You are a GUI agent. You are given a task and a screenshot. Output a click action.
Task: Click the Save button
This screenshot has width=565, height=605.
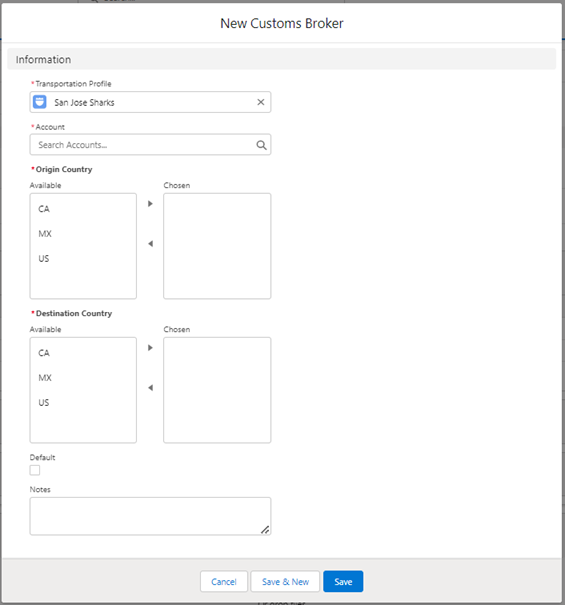343,581
